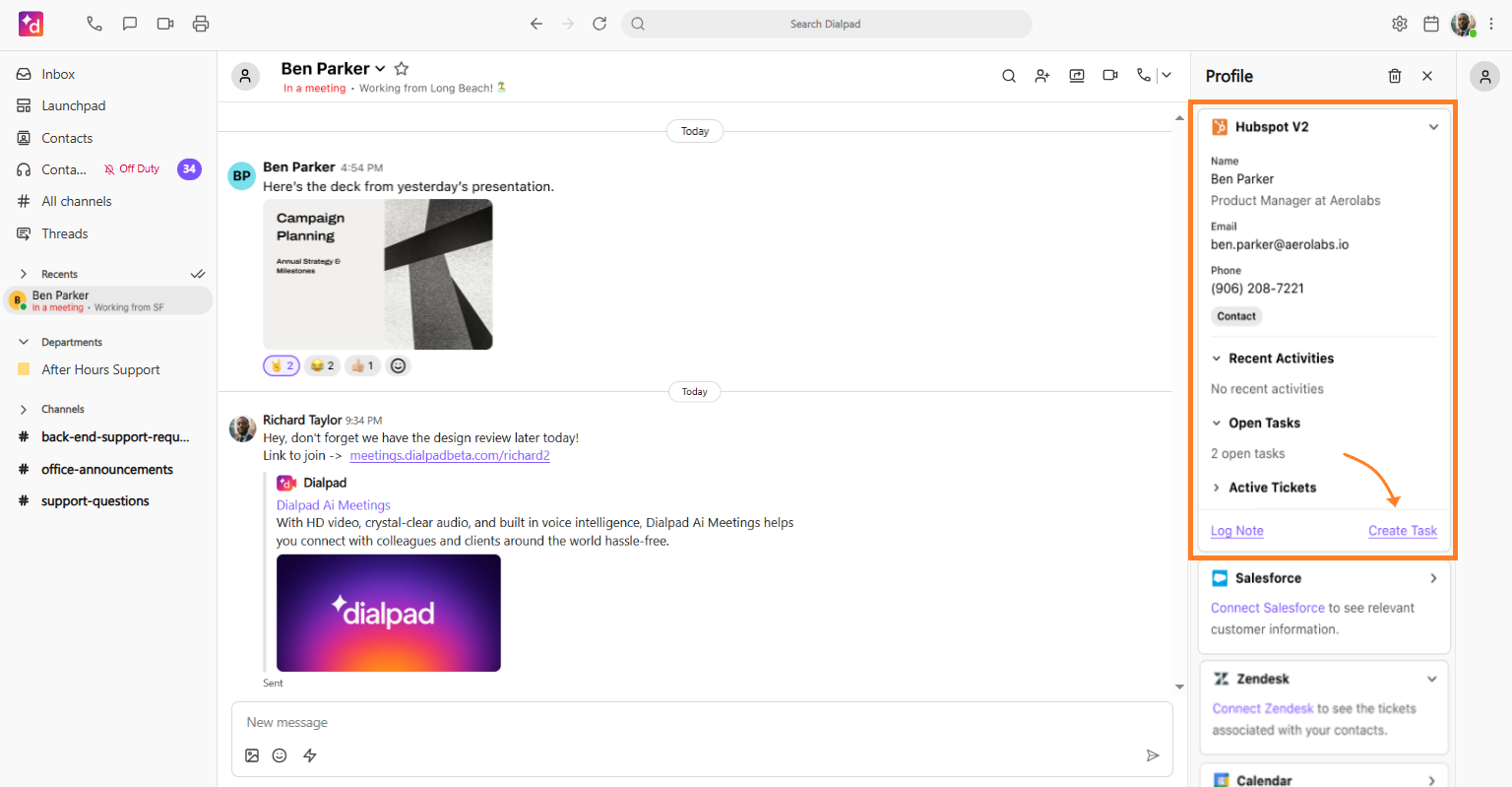This screenshot has height=787, width=1512.
Task: Go back with the left arrow
Action: click(536, 24)
